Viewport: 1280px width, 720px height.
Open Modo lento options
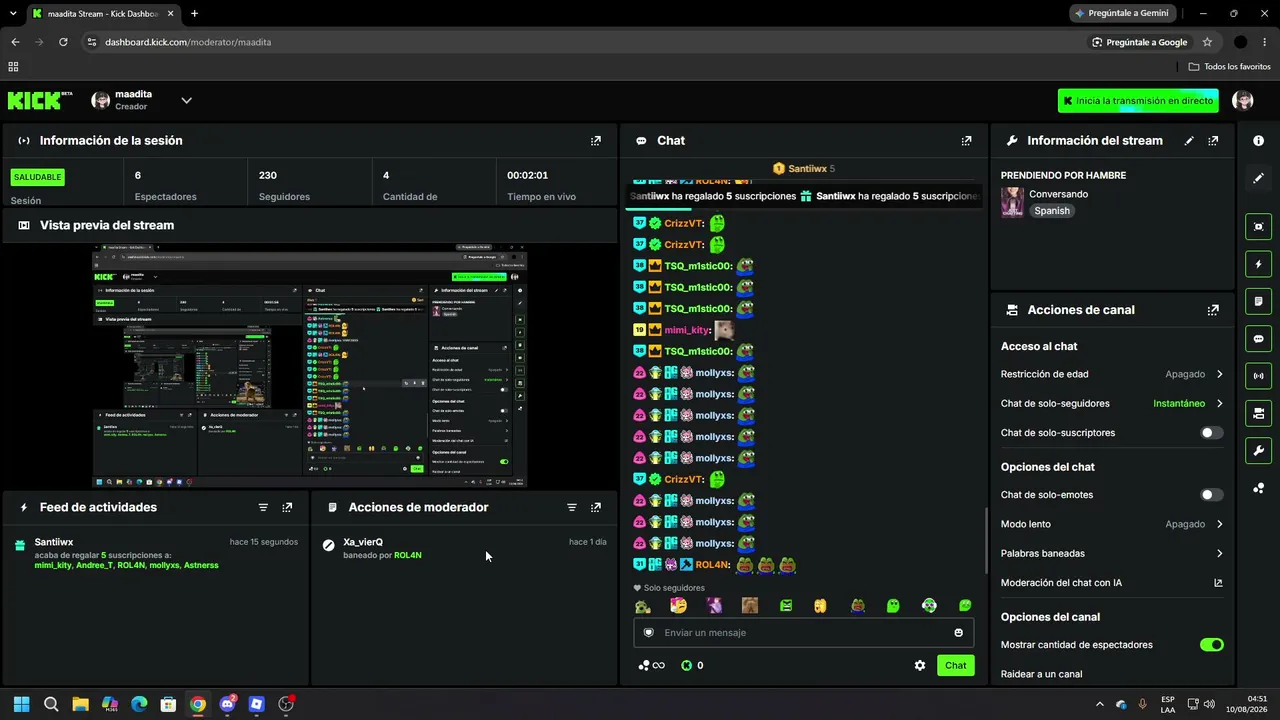[1112, 524]
